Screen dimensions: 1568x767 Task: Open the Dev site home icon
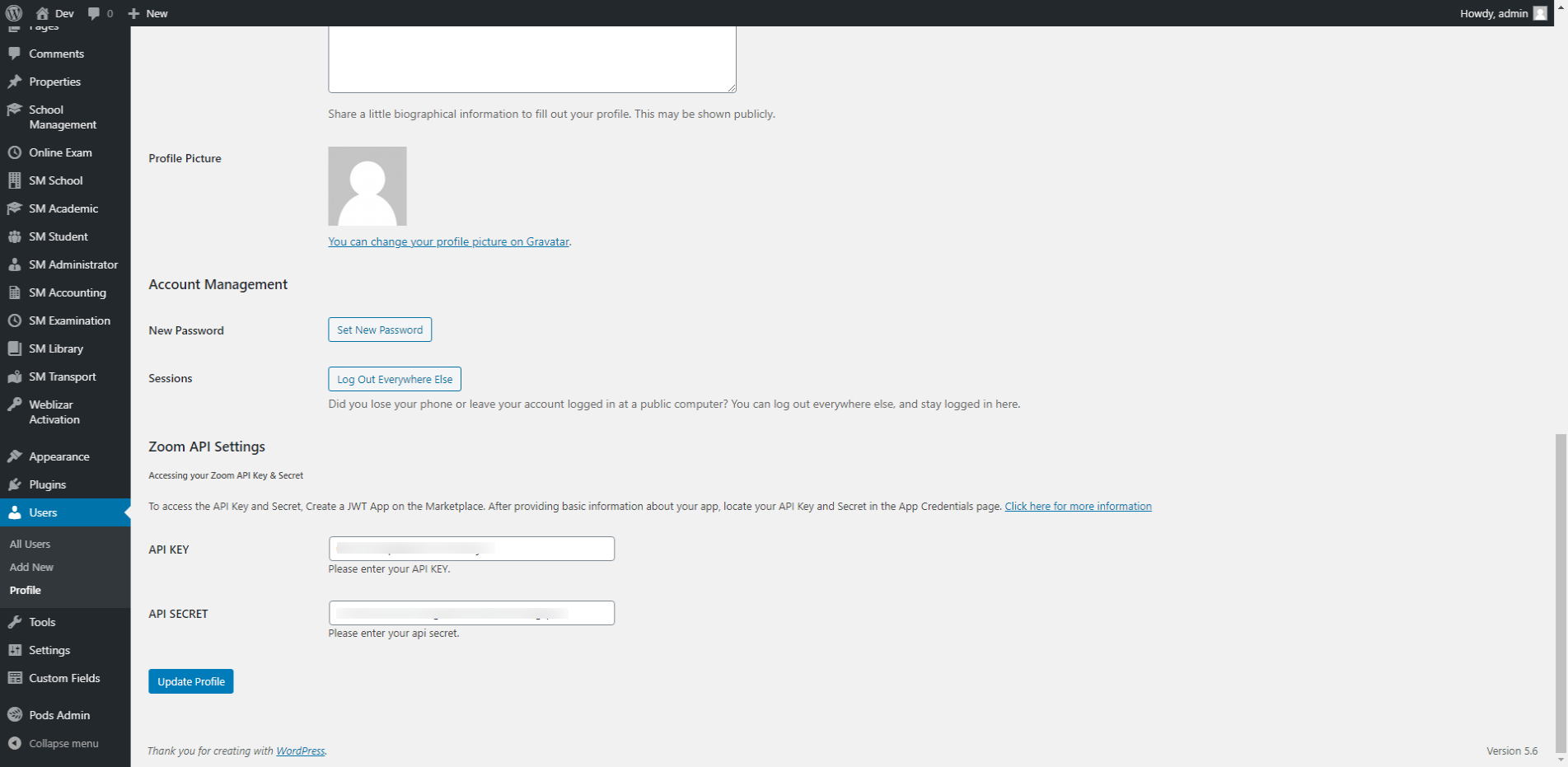click(x=43, y=13)
